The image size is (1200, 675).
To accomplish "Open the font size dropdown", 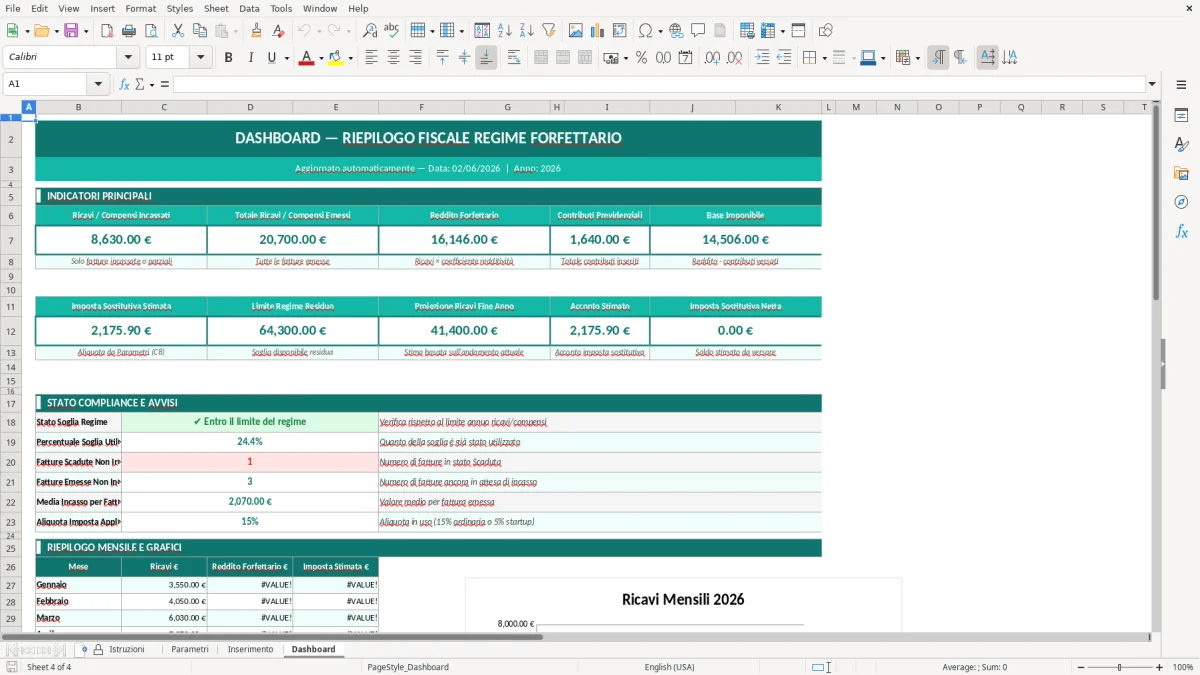I will tap(201, 58).
